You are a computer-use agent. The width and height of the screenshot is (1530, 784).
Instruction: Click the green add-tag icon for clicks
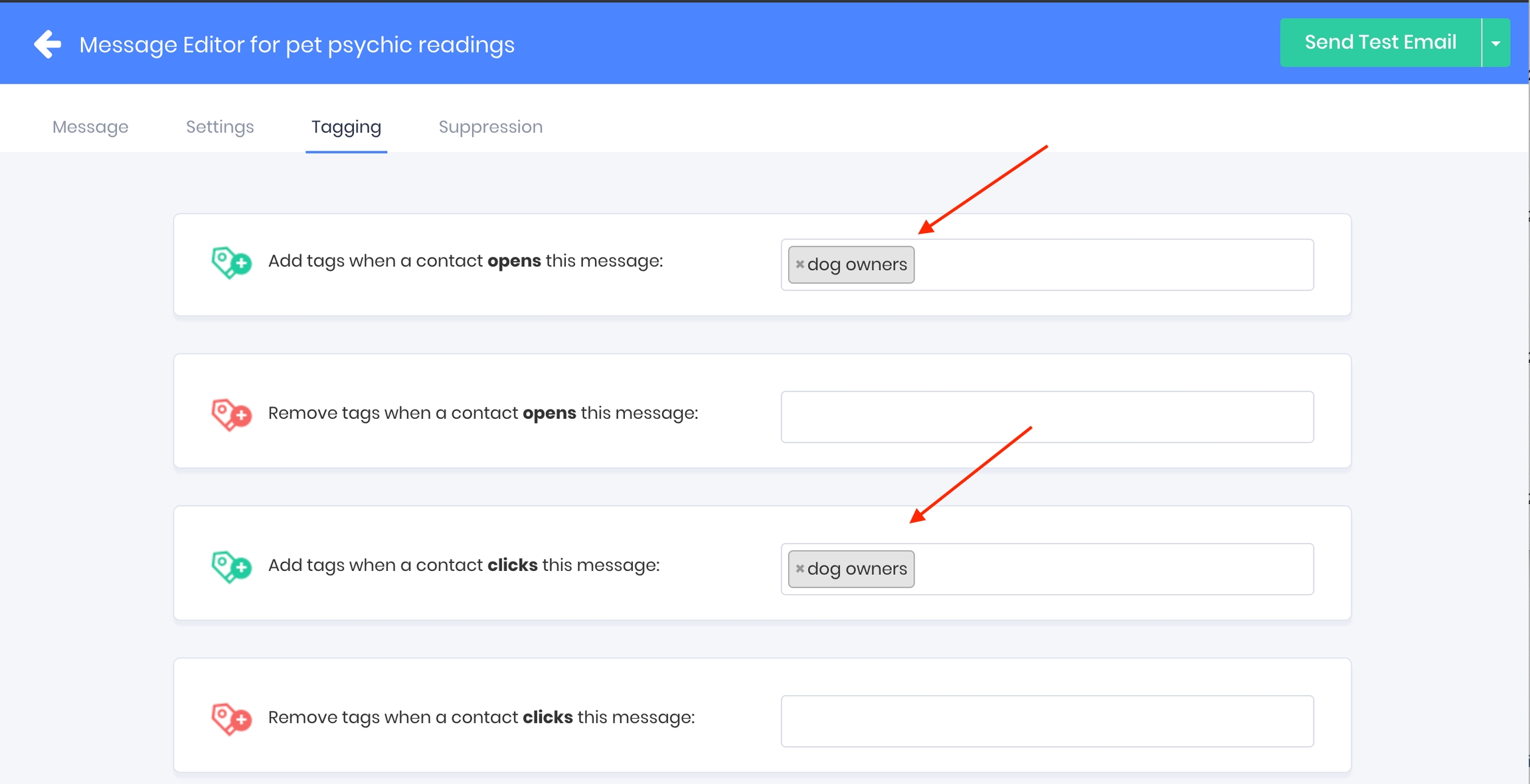[x=230, y=566]
